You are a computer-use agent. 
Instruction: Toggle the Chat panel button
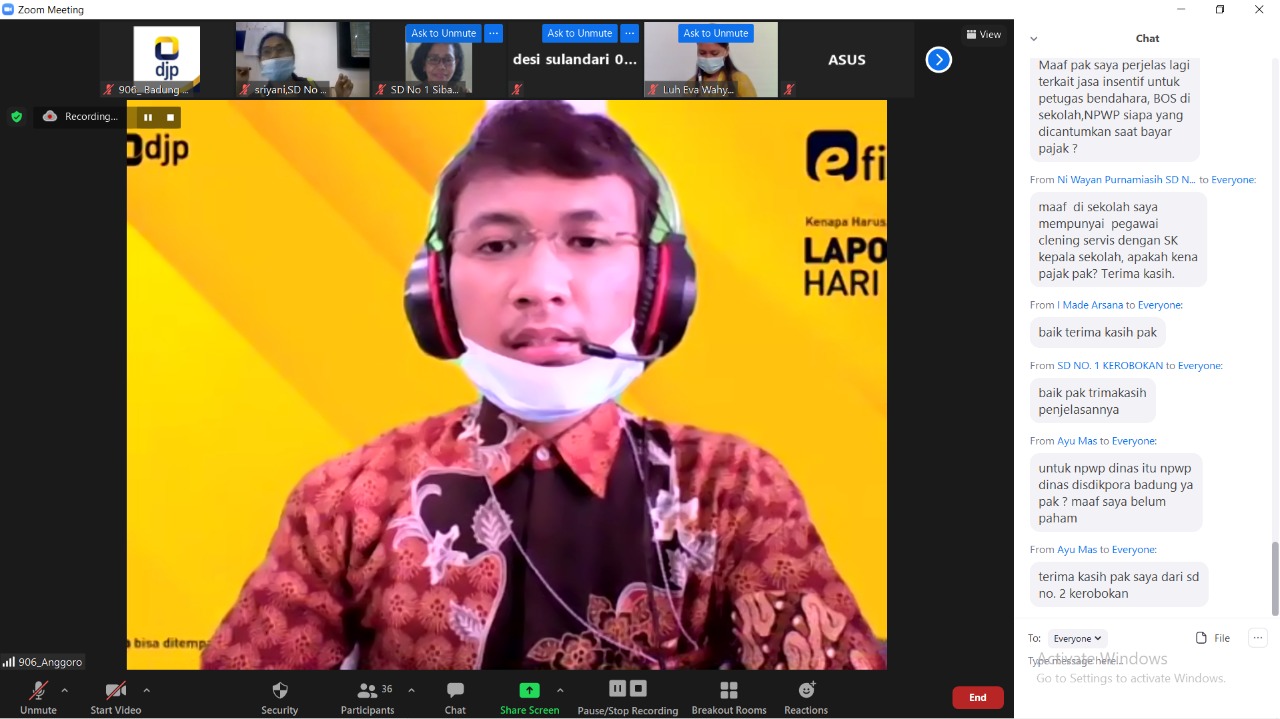point(455,691)
